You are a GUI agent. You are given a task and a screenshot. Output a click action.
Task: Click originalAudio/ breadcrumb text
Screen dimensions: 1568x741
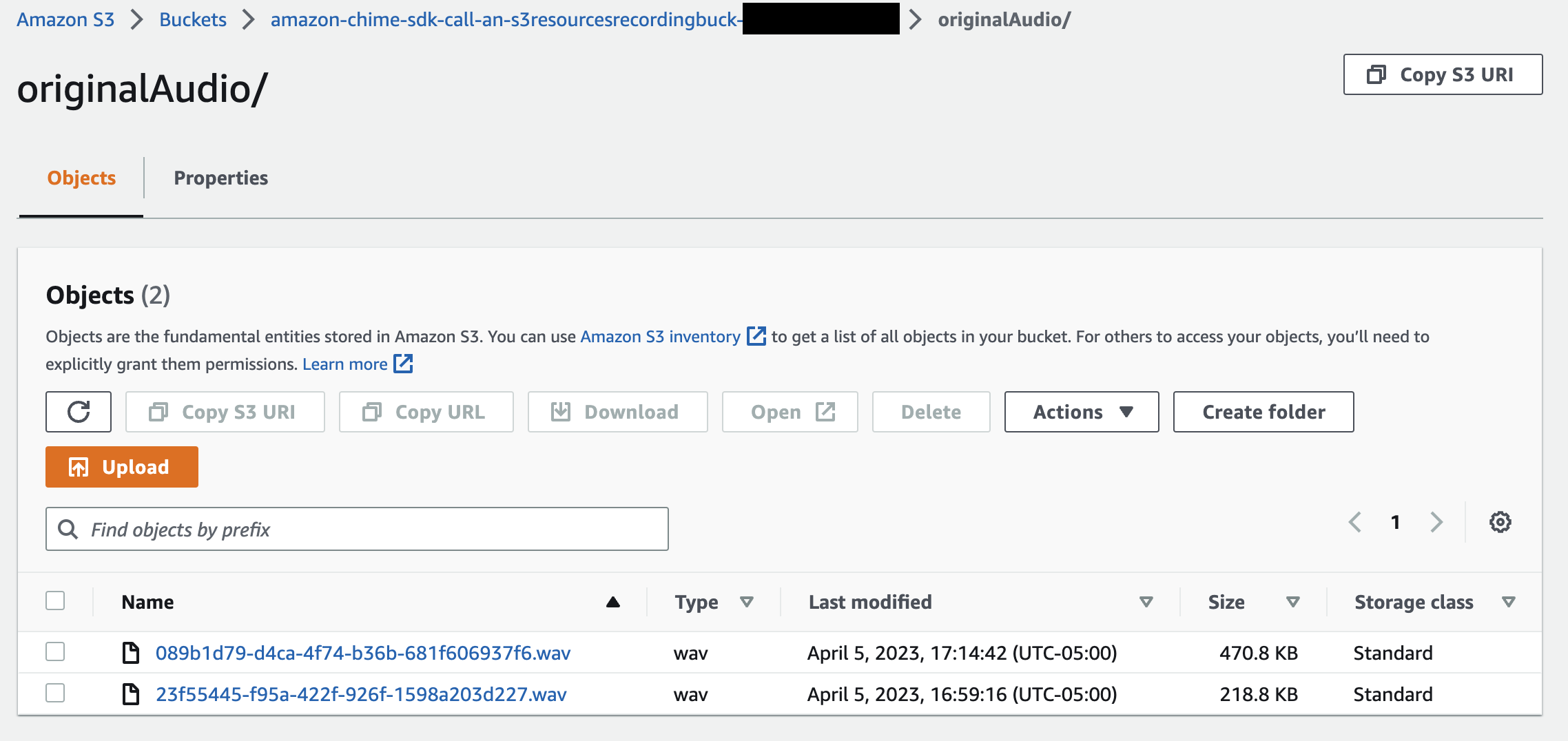coord(1004,19)
